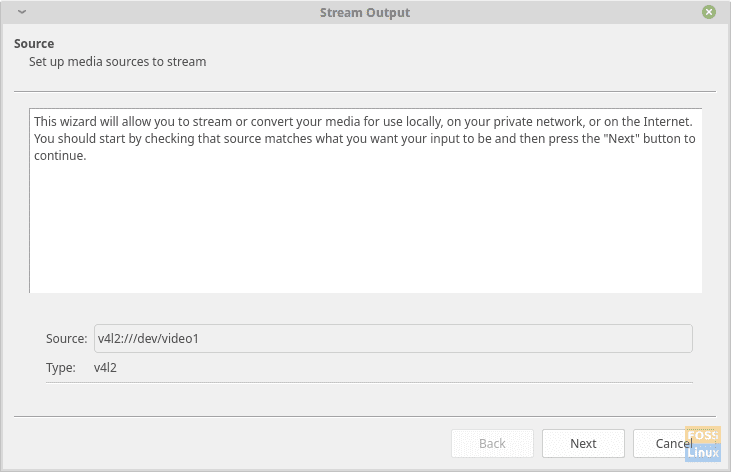Click the "continue." text in the description

pyautogui.click(x=61, y=157)
